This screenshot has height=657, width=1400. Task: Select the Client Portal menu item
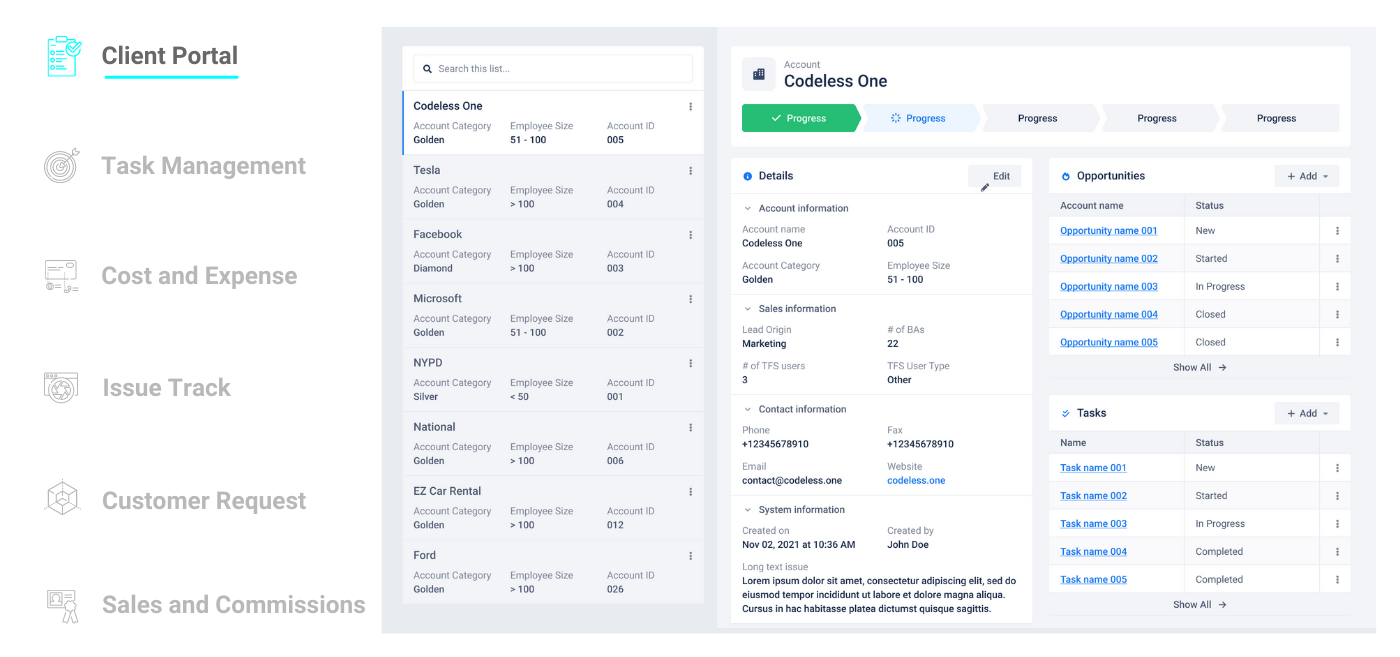pyautogui.click(x=170, y=56)
